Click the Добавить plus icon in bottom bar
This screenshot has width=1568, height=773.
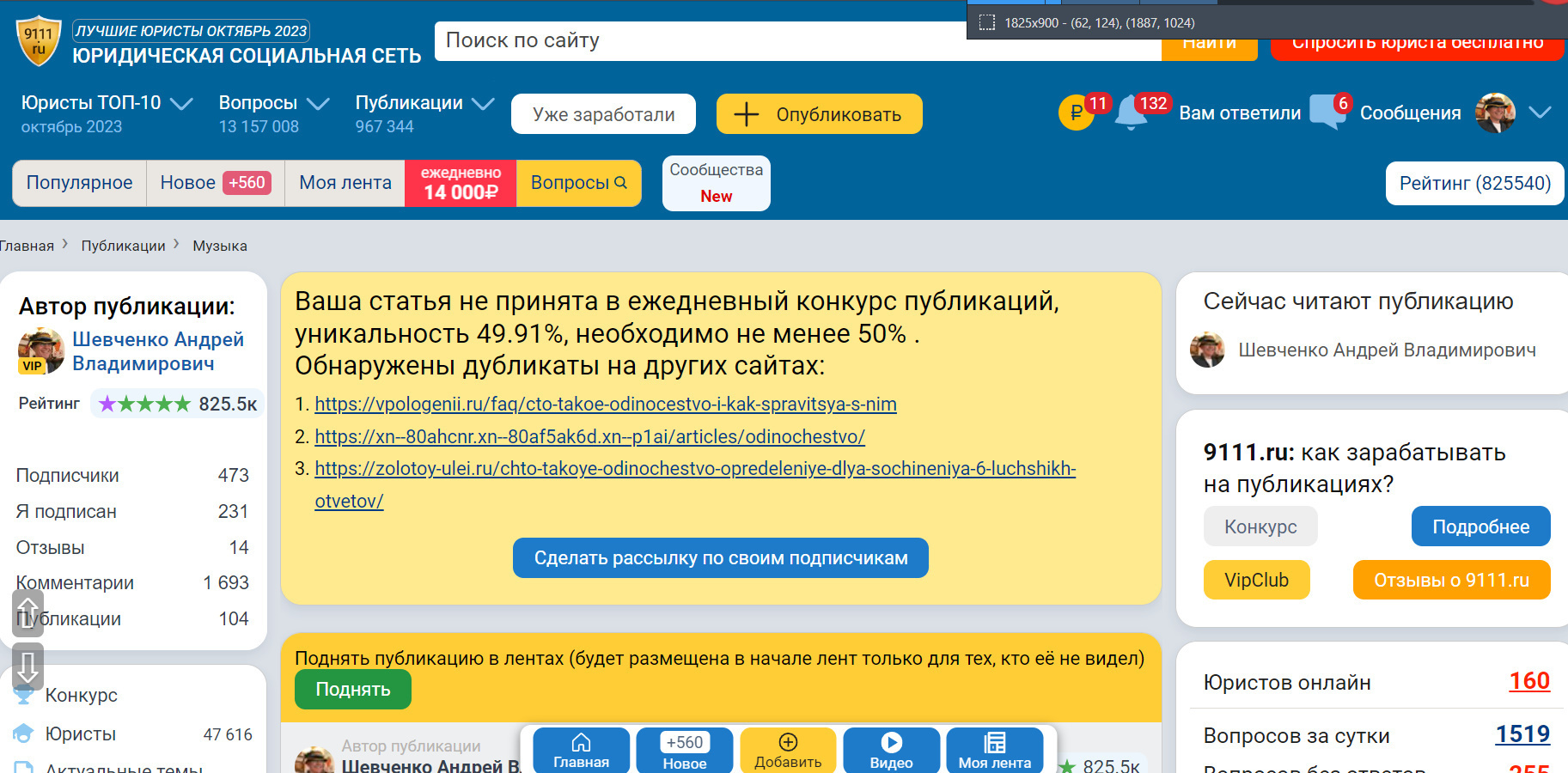[787, 740]
